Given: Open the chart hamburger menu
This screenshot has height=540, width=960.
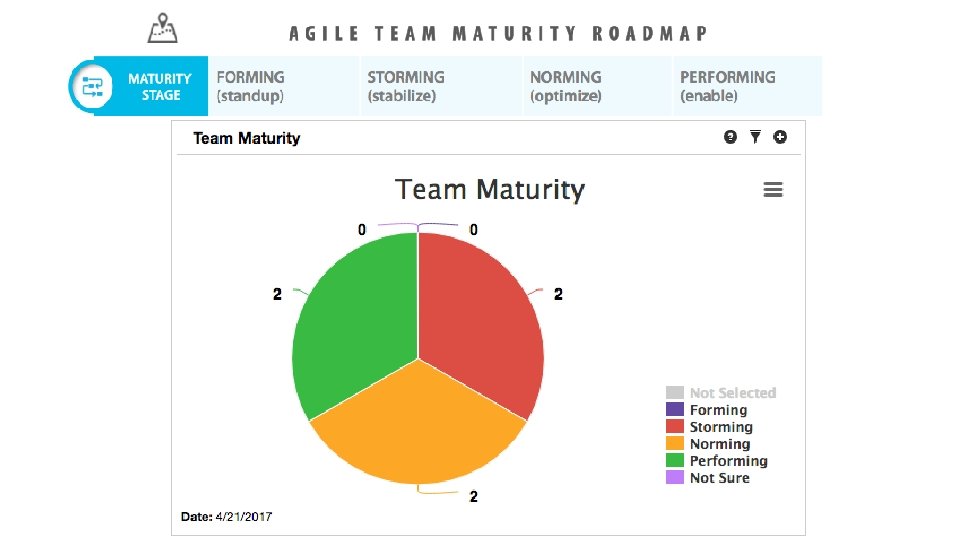Looking at the screenshot, I should (772, 189).
